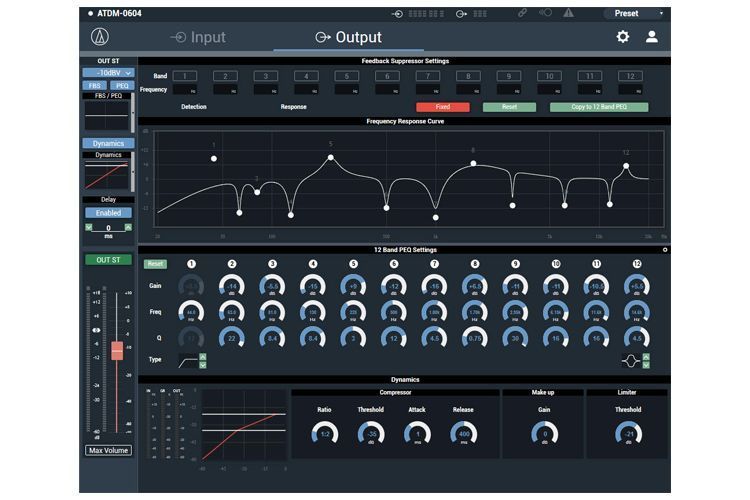Click the band 12 Freq knob
The height and width of the screenshot is (500, 750).
[x=637, y=312]
